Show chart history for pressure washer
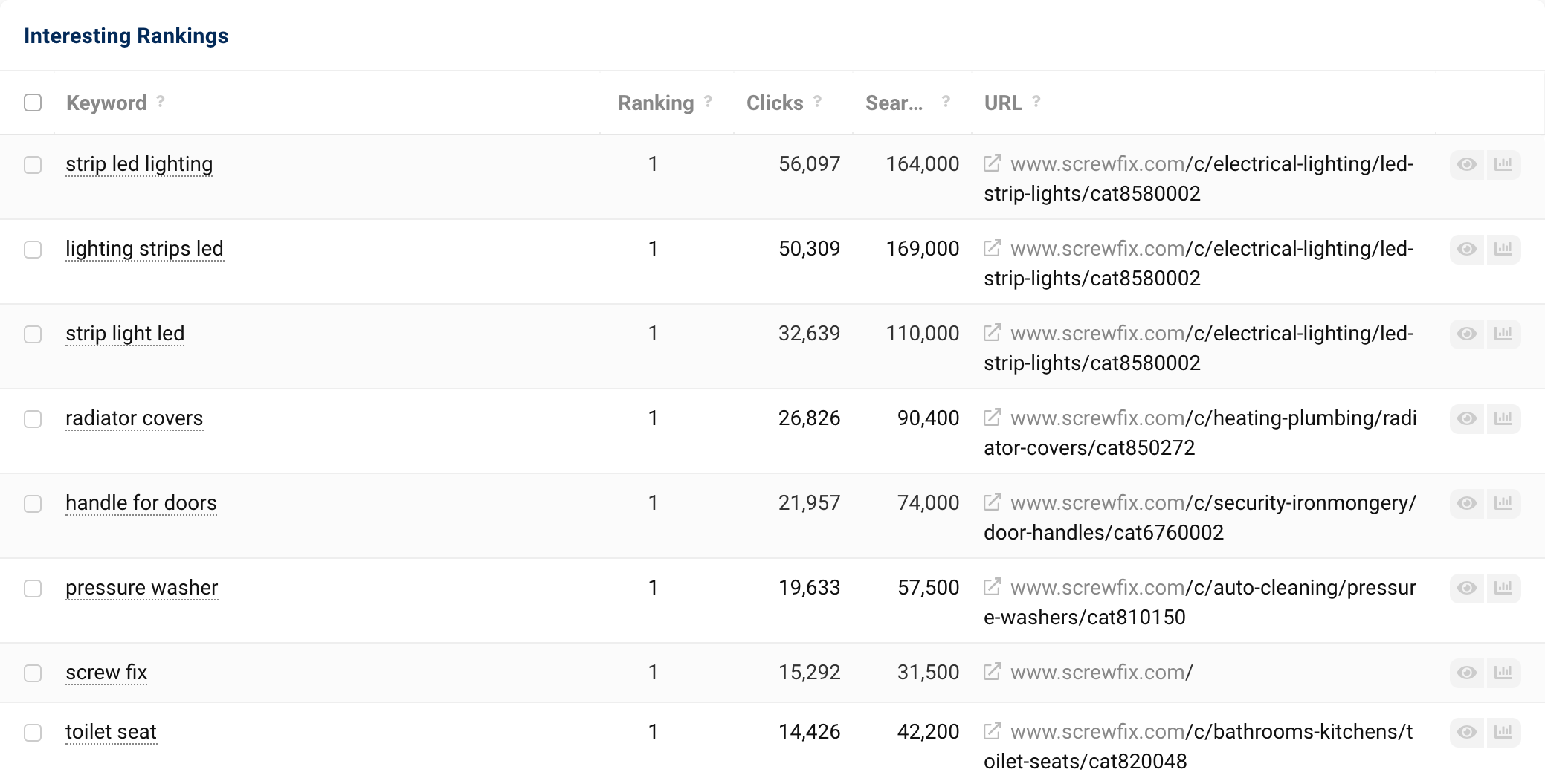The width and height of the screenshot is (1545, 784). tap(1503, 588)
